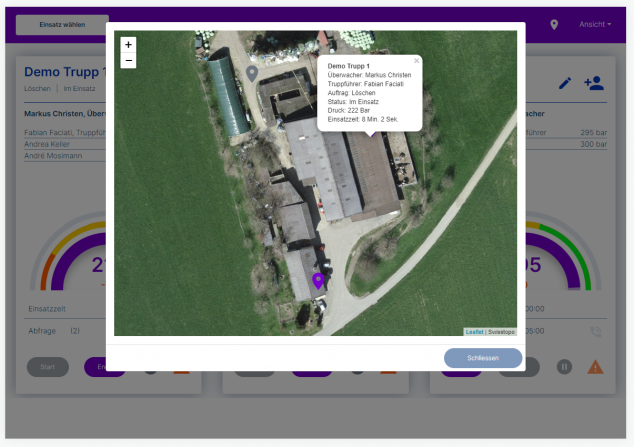Pause the troop timer
The width and height of the screenshot is (634, 447).
pos(564,367)
